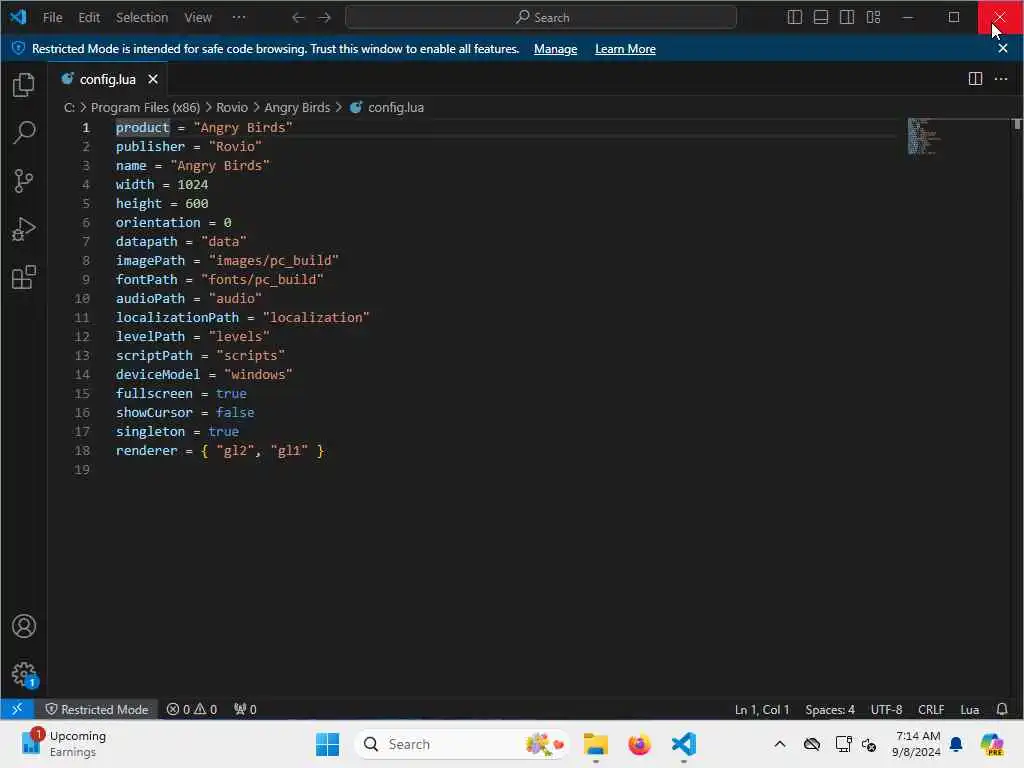Viewport: 1024px width, 768px height.
Task: Open File Explorer from the taskbar
Action: pyautogui.click(x=596, y=744)
